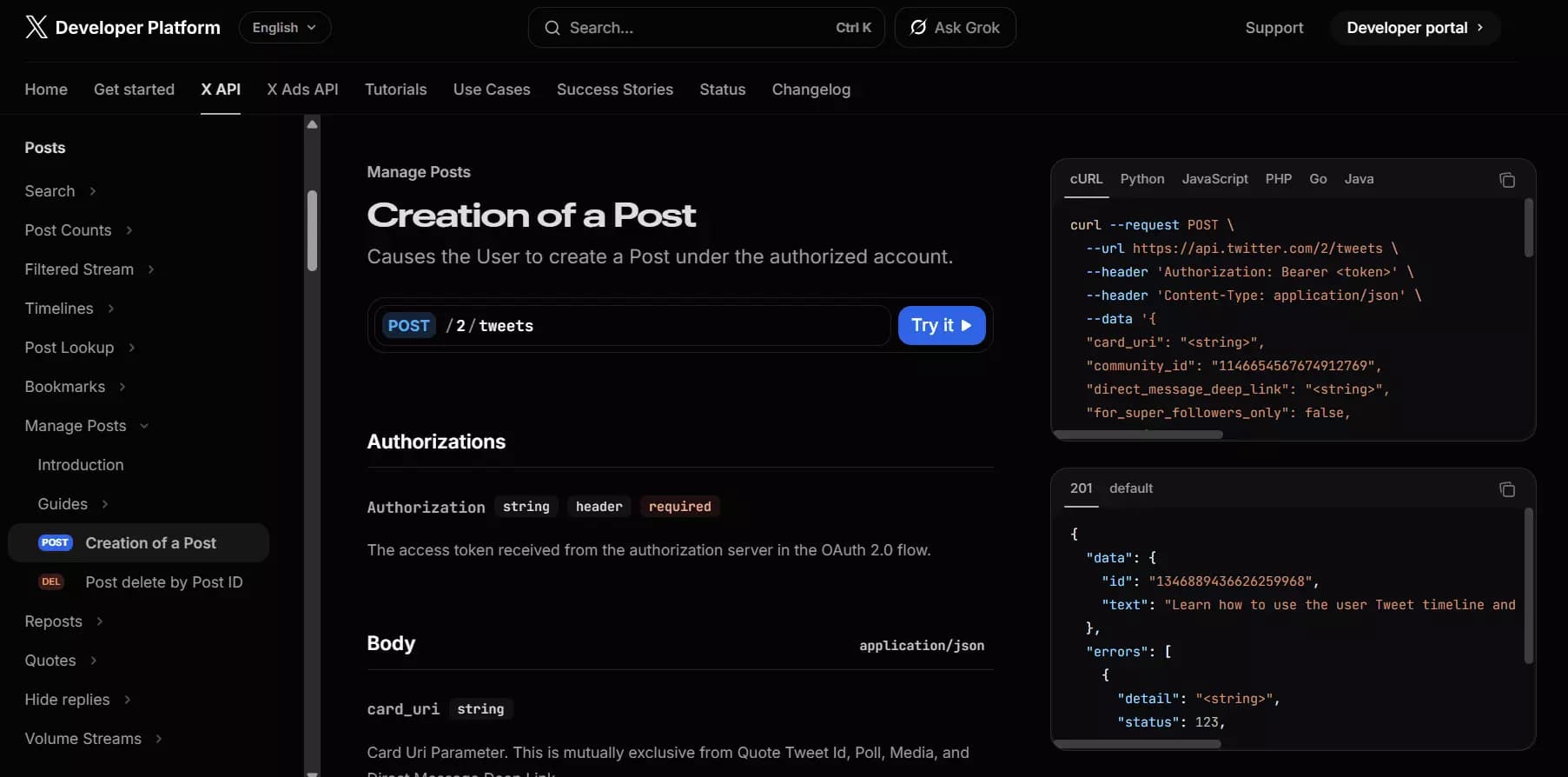Click the Try it button
Screen dimensions: 1568x777
pyautogui.click(x=942, y=325)
